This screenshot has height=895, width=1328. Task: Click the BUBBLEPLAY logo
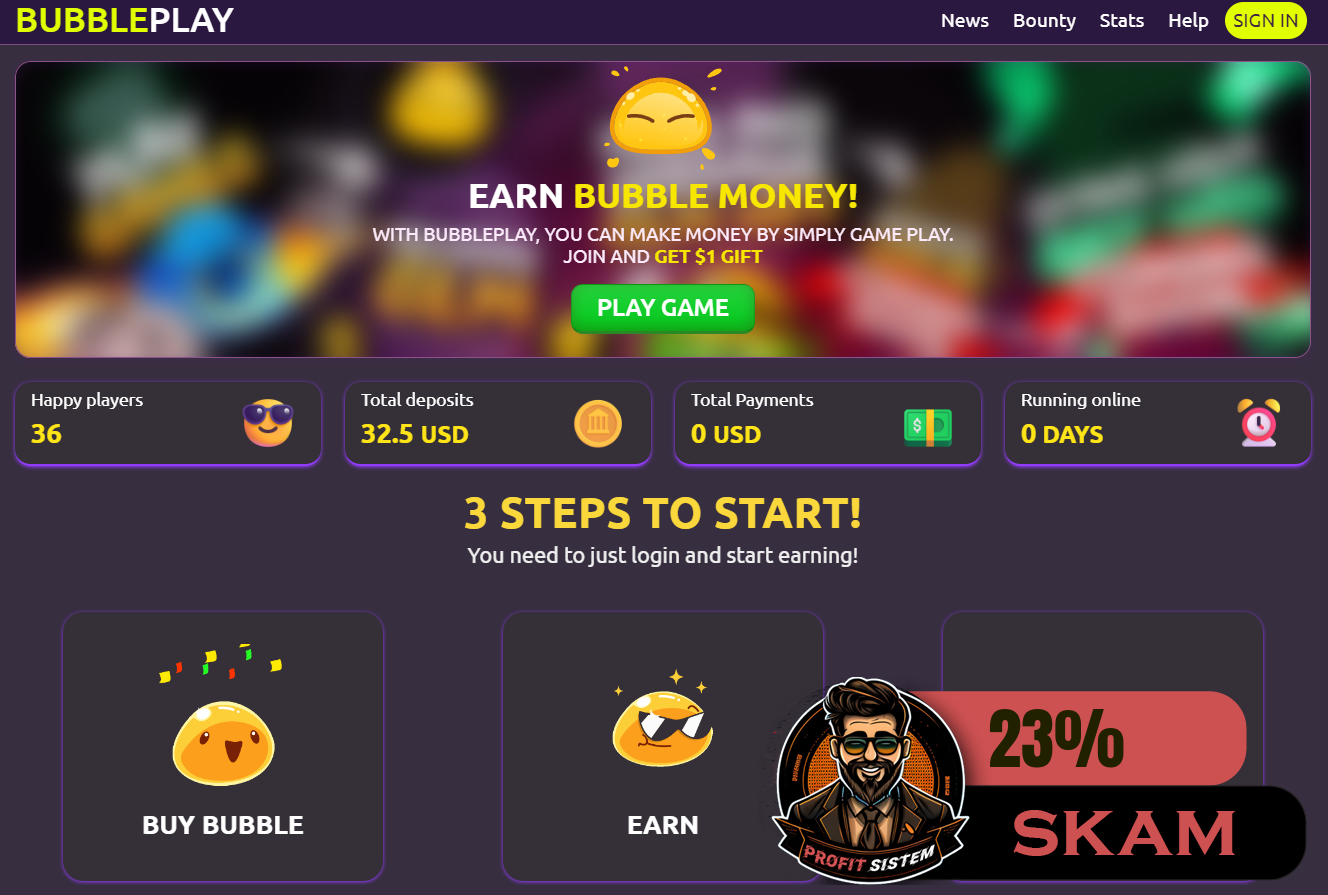(x=124, y=20)
